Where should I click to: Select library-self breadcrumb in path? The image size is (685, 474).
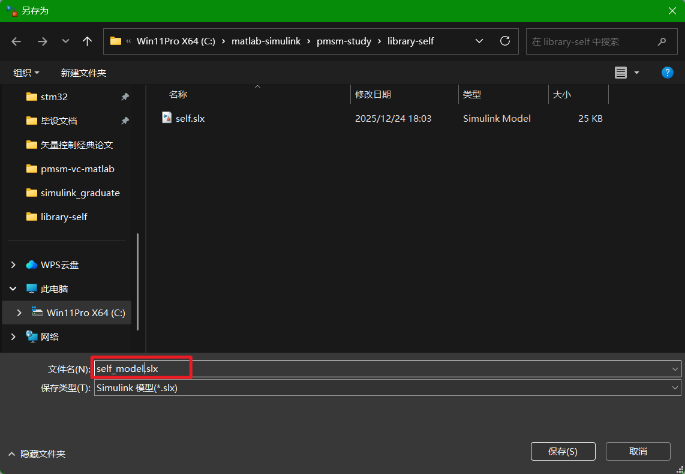(410, 42)
